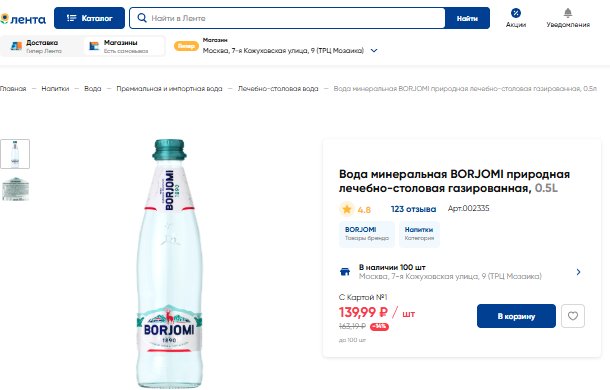Screen dimensions: 610x390
Task: Expand the store address dropdown chevron
Action: [x=374, y=51]
